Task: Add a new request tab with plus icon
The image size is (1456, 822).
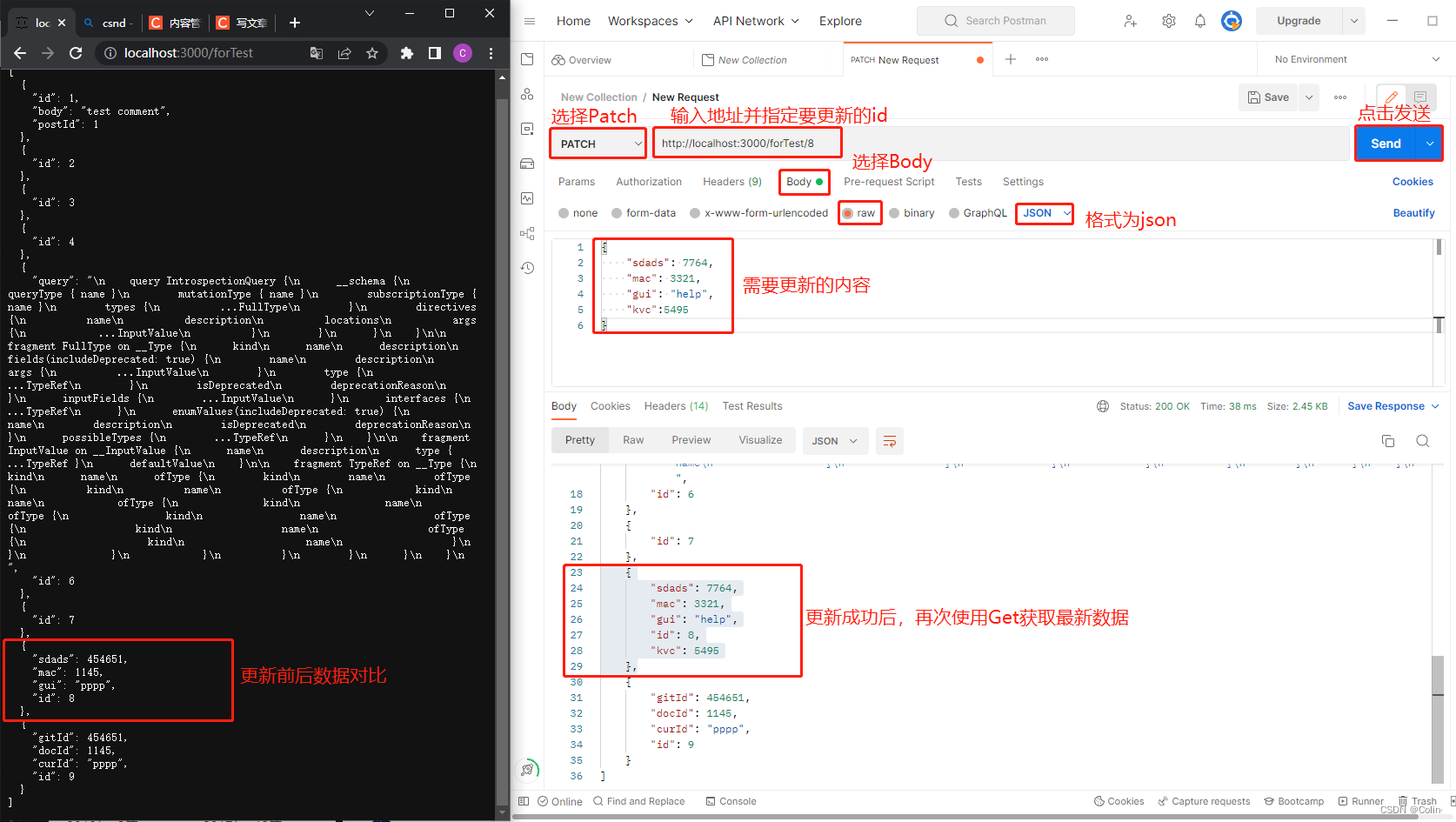Action: [1011, 59]
